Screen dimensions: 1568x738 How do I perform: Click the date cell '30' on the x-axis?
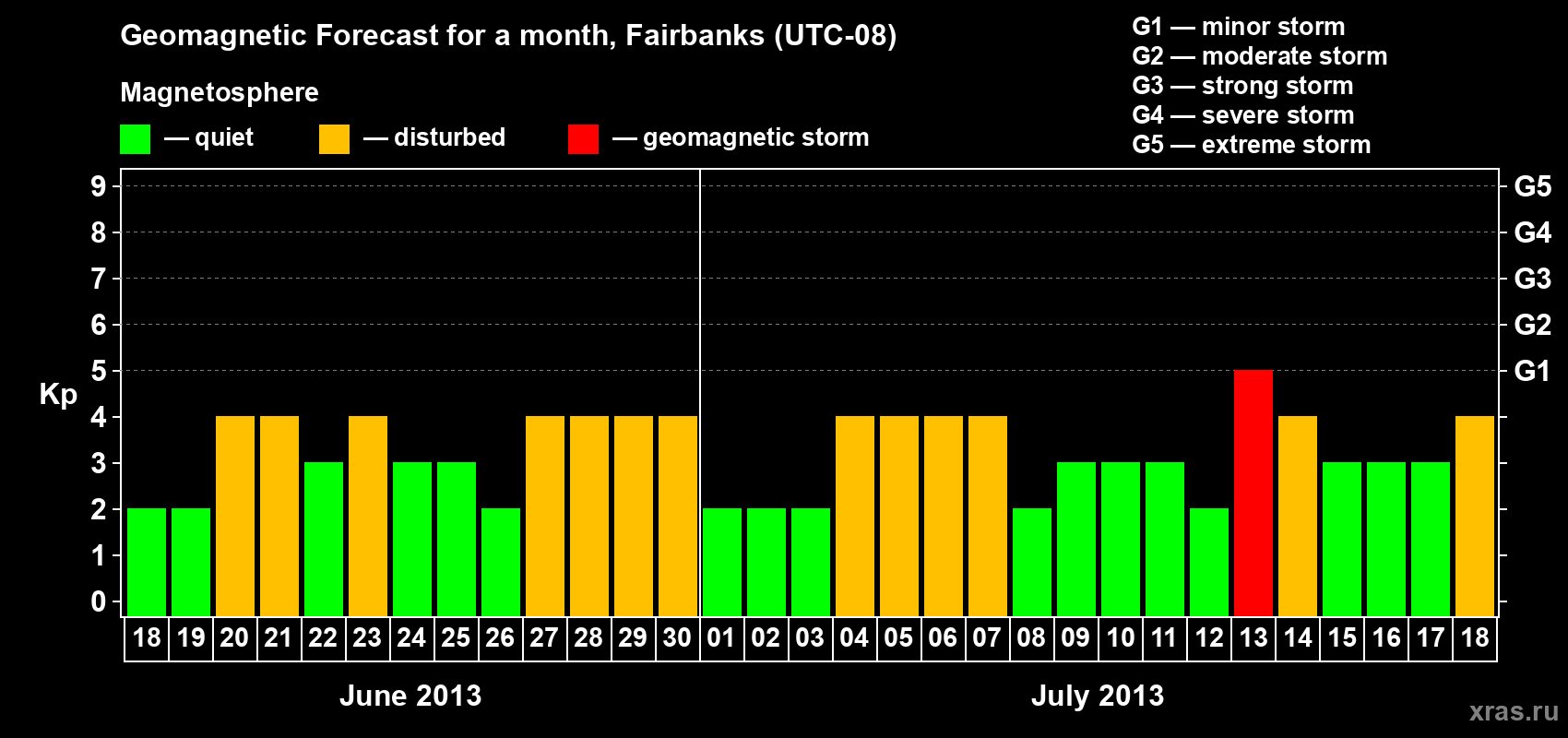click(x=678, y=638)
